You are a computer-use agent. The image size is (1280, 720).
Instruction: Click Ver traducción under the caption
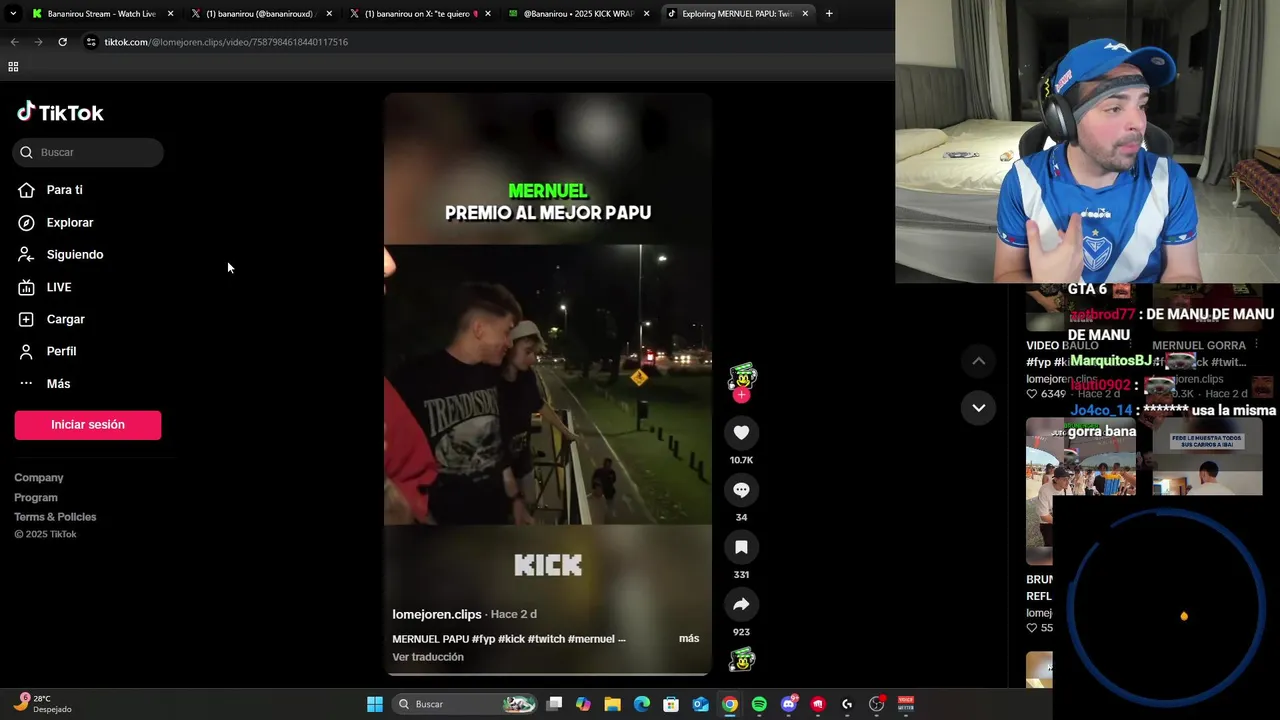click(x=428, y=657)
